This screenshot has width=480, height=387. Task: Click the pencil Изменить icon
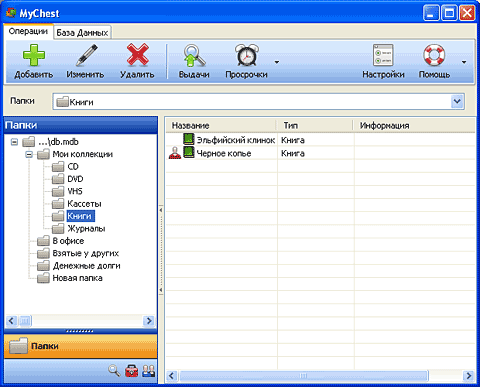[86, 55]
